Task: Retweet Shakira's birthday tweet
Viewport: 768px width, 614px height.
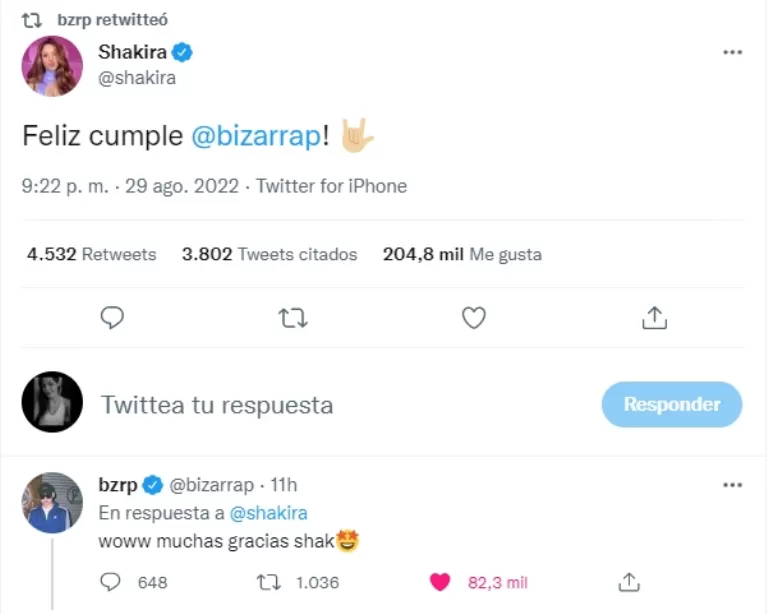Action: click(293, 318)
